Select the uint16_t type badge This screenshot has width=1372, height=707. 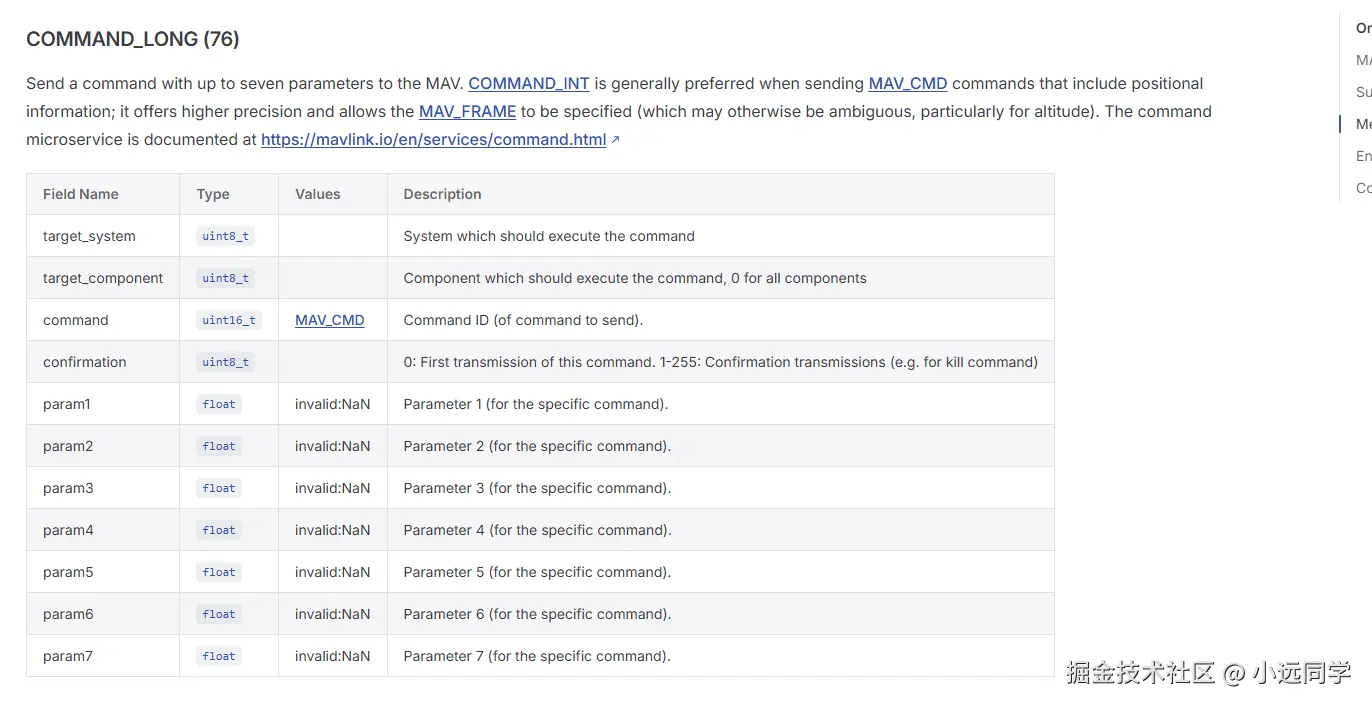tap(229, 321)
